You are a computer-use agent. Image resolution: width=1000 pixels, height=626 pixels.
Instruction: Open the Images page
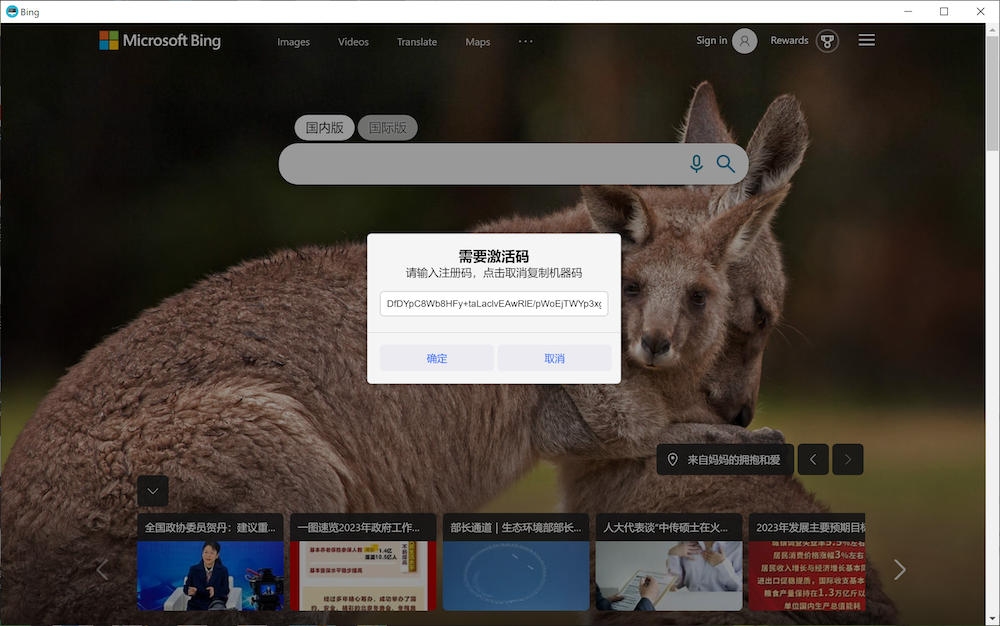(293, 42)
